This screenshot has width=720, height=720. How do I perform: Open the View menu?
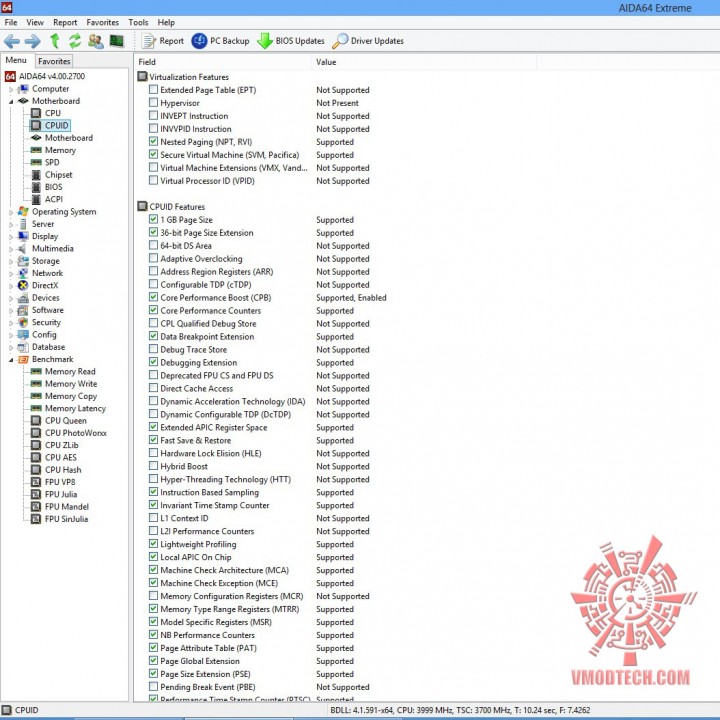click(35, 22)
